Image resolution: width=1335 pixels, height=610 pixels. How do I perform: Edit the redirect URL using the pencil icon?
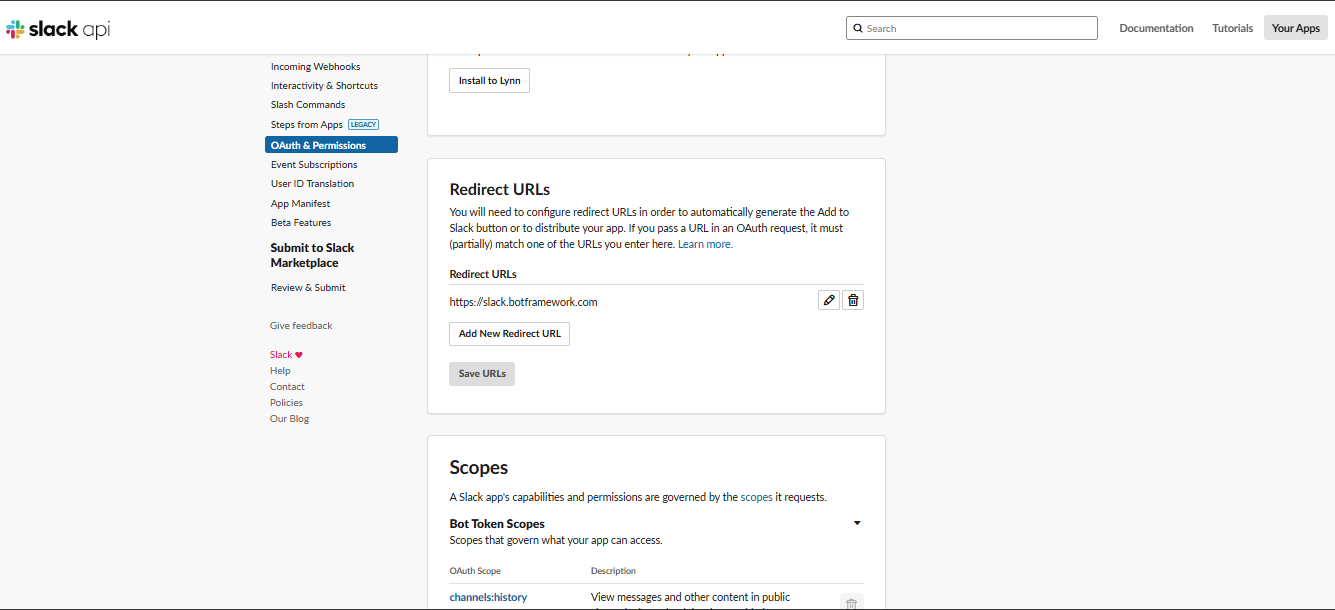(828, 299)
